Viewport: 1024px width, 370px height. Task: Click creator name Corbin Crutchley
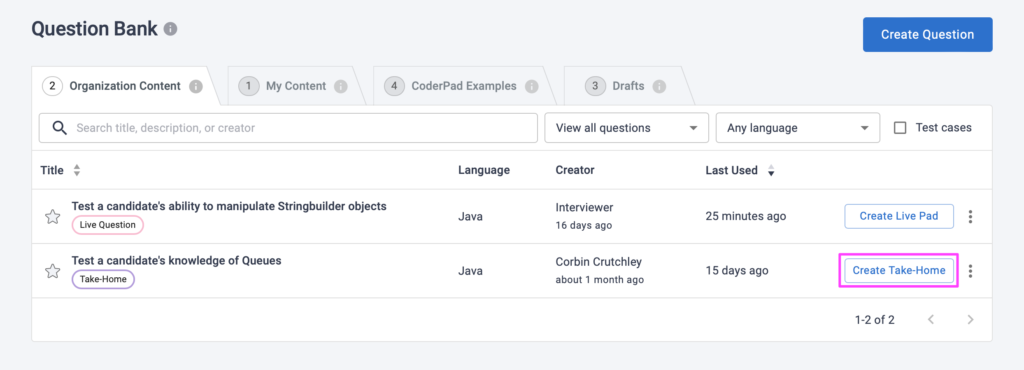(599, 262)
